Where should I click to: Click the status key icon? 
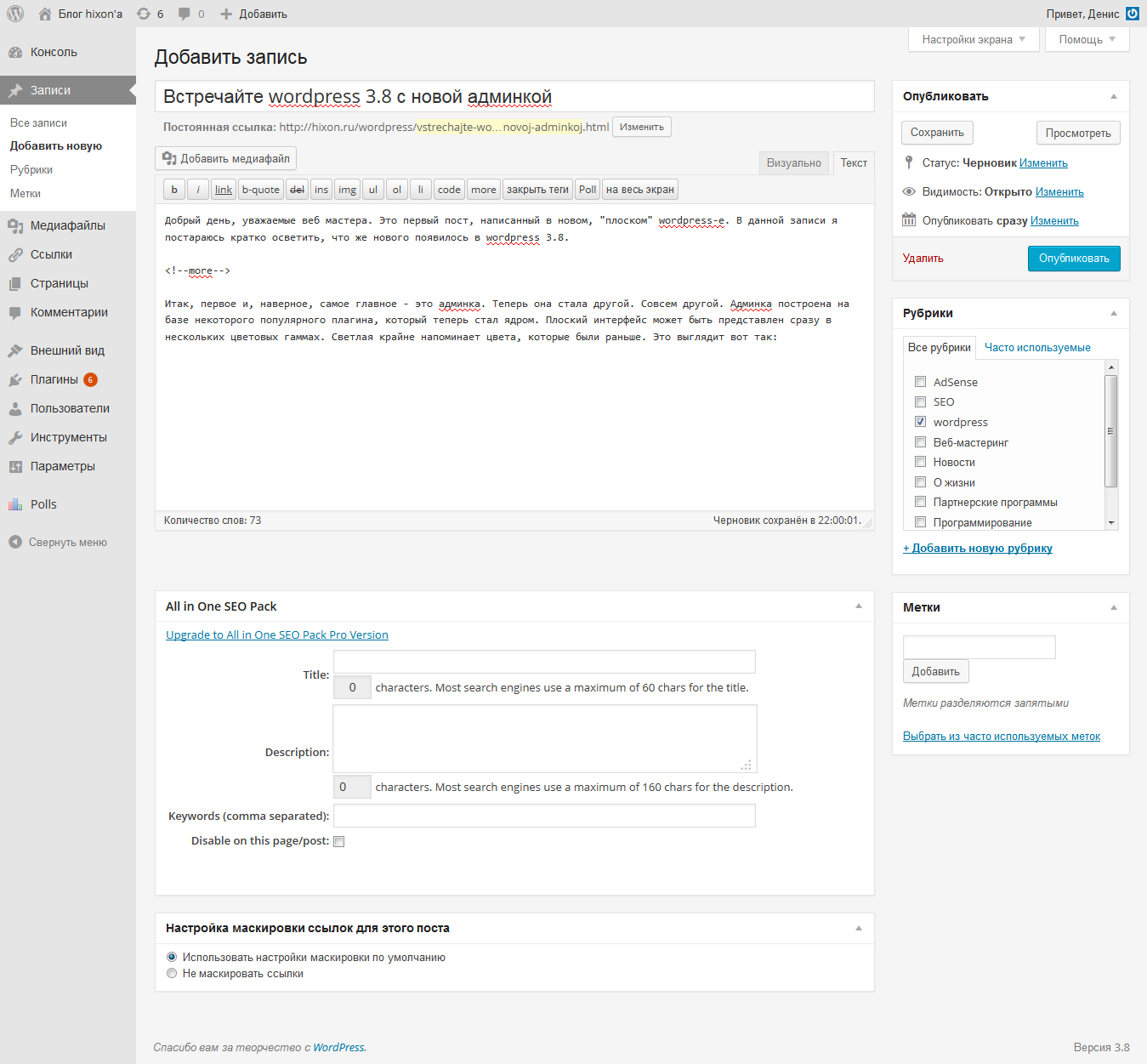click(x=909, y=162)
